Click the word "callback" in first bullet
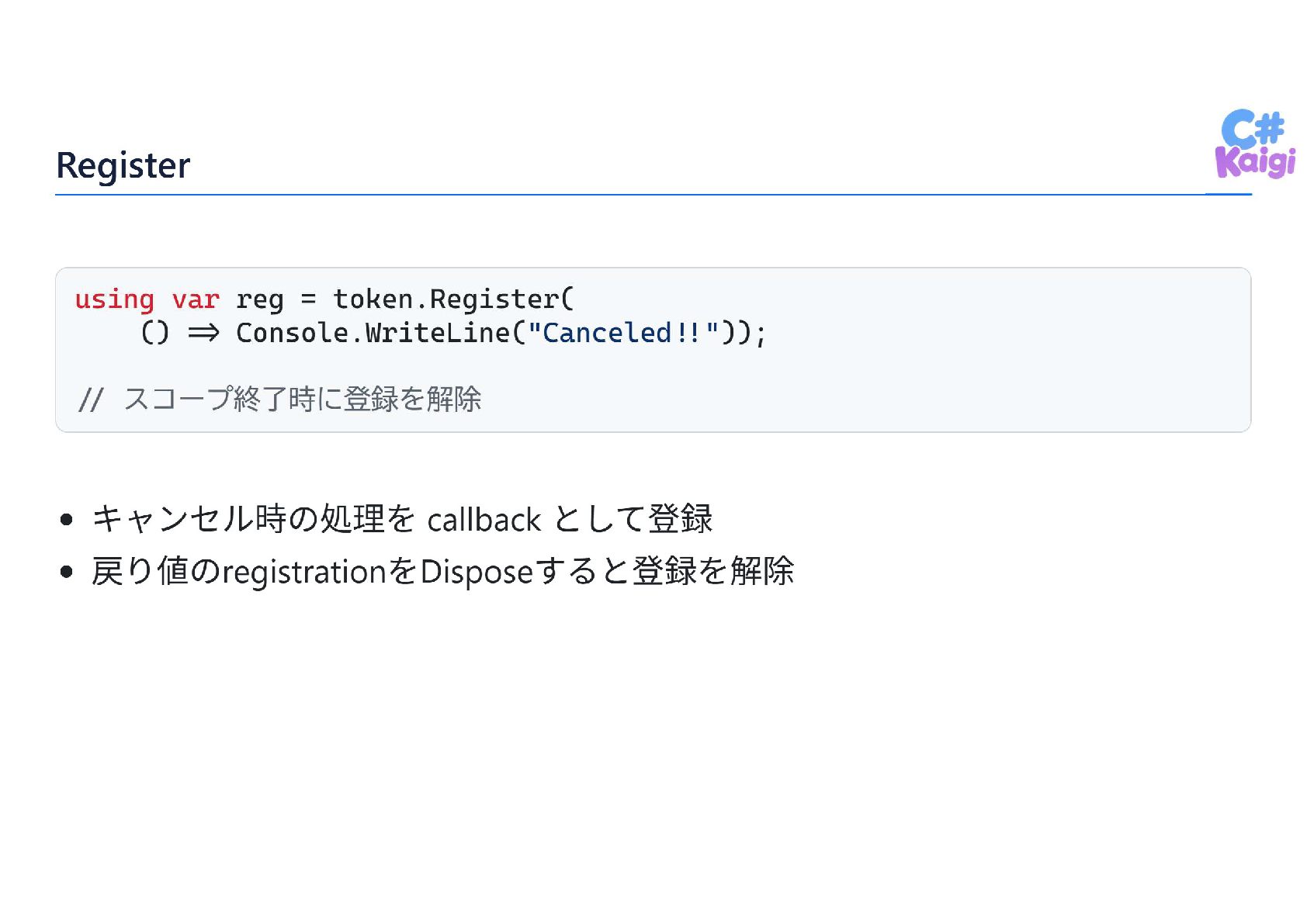1307x924 pixels. (x=484, y=520)
